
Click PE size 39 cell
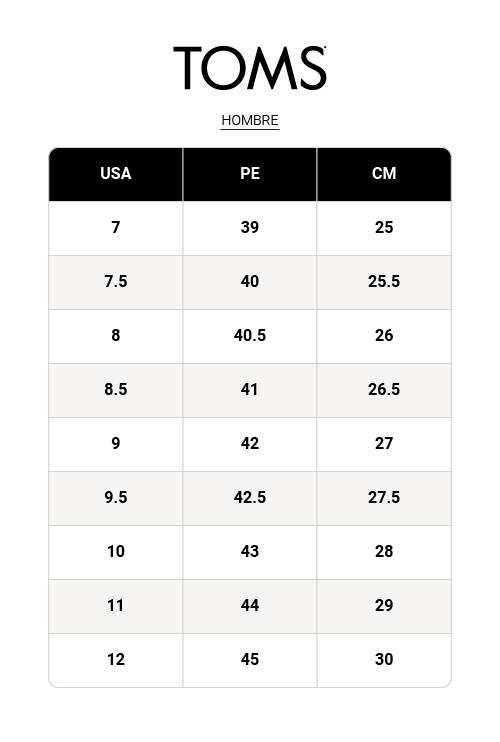point(250,228)
